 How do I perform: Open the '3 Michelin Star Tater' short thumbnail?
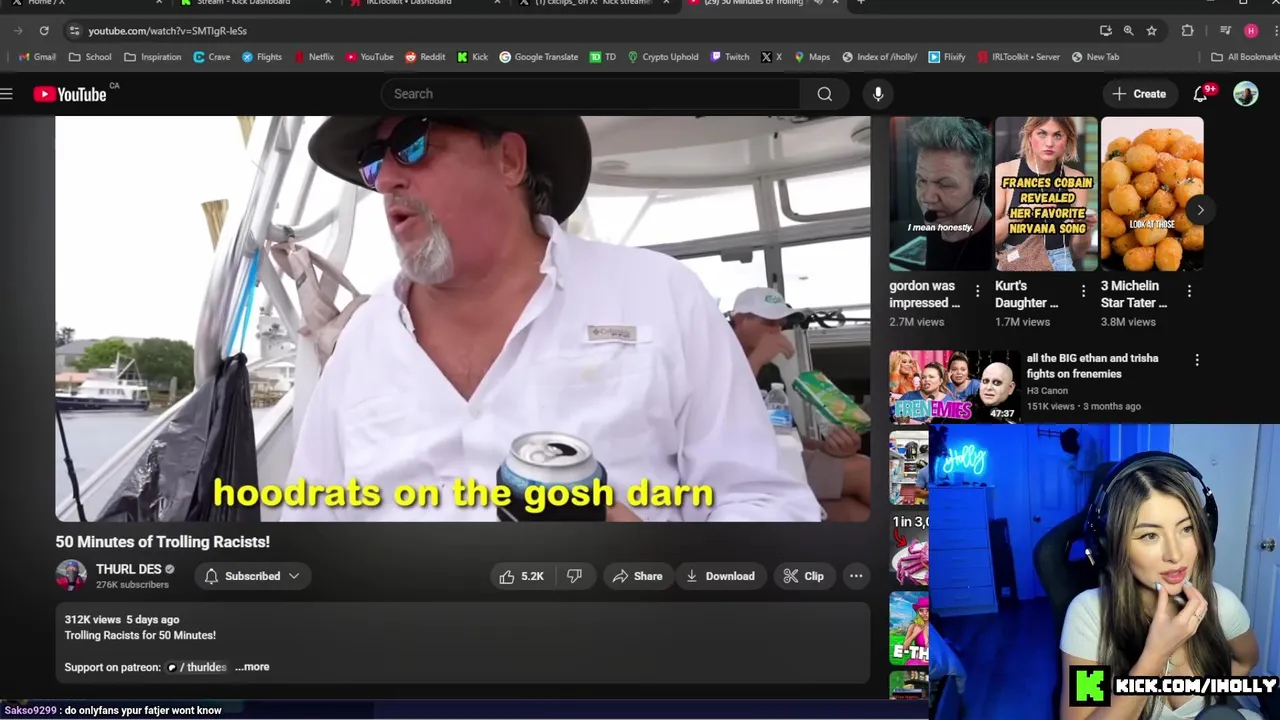(x=1152, y=194)
